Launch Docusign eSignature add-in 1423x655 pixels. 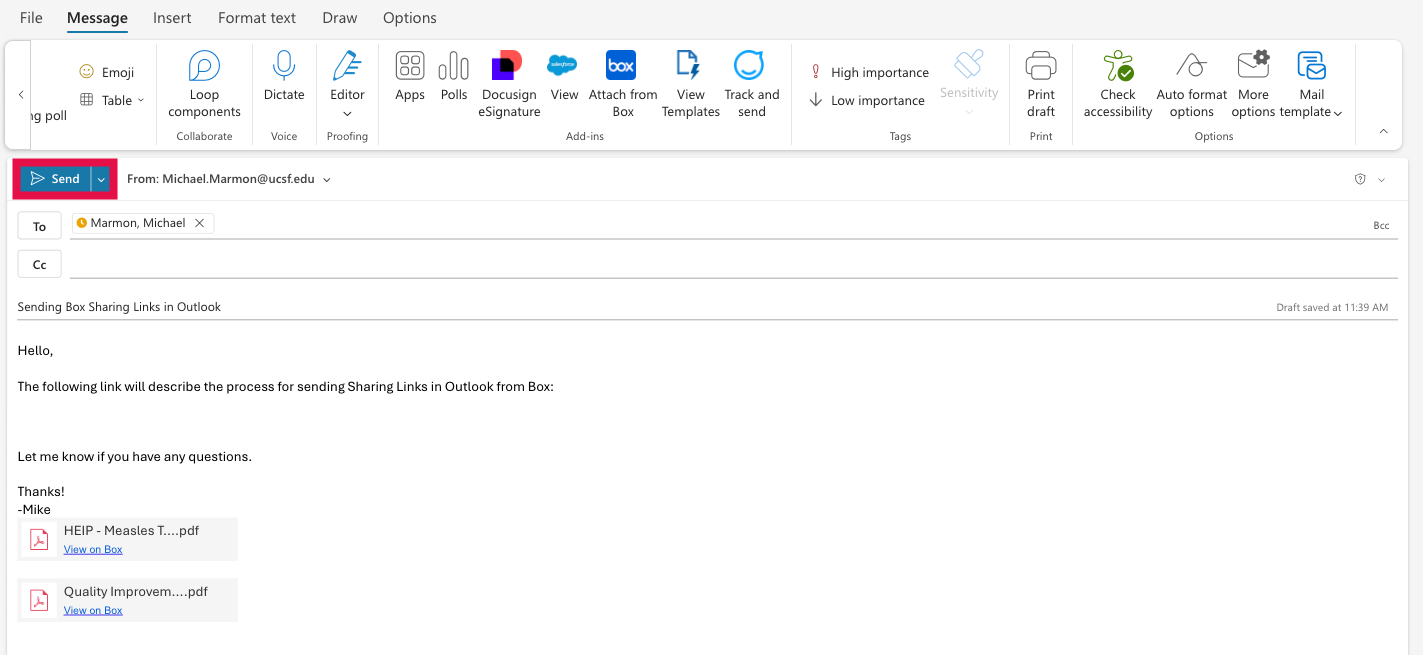(509, 85)
